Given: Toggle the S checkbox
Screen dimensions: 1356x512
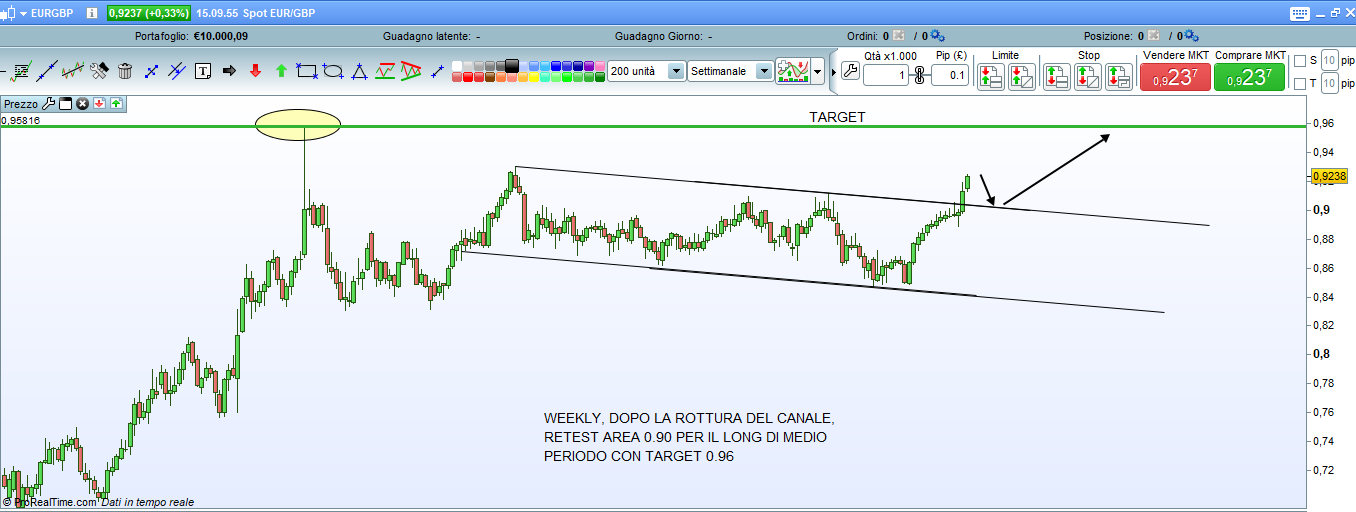Looking at the screenshot, I should pyautogui.click(x=1300, y=61).
